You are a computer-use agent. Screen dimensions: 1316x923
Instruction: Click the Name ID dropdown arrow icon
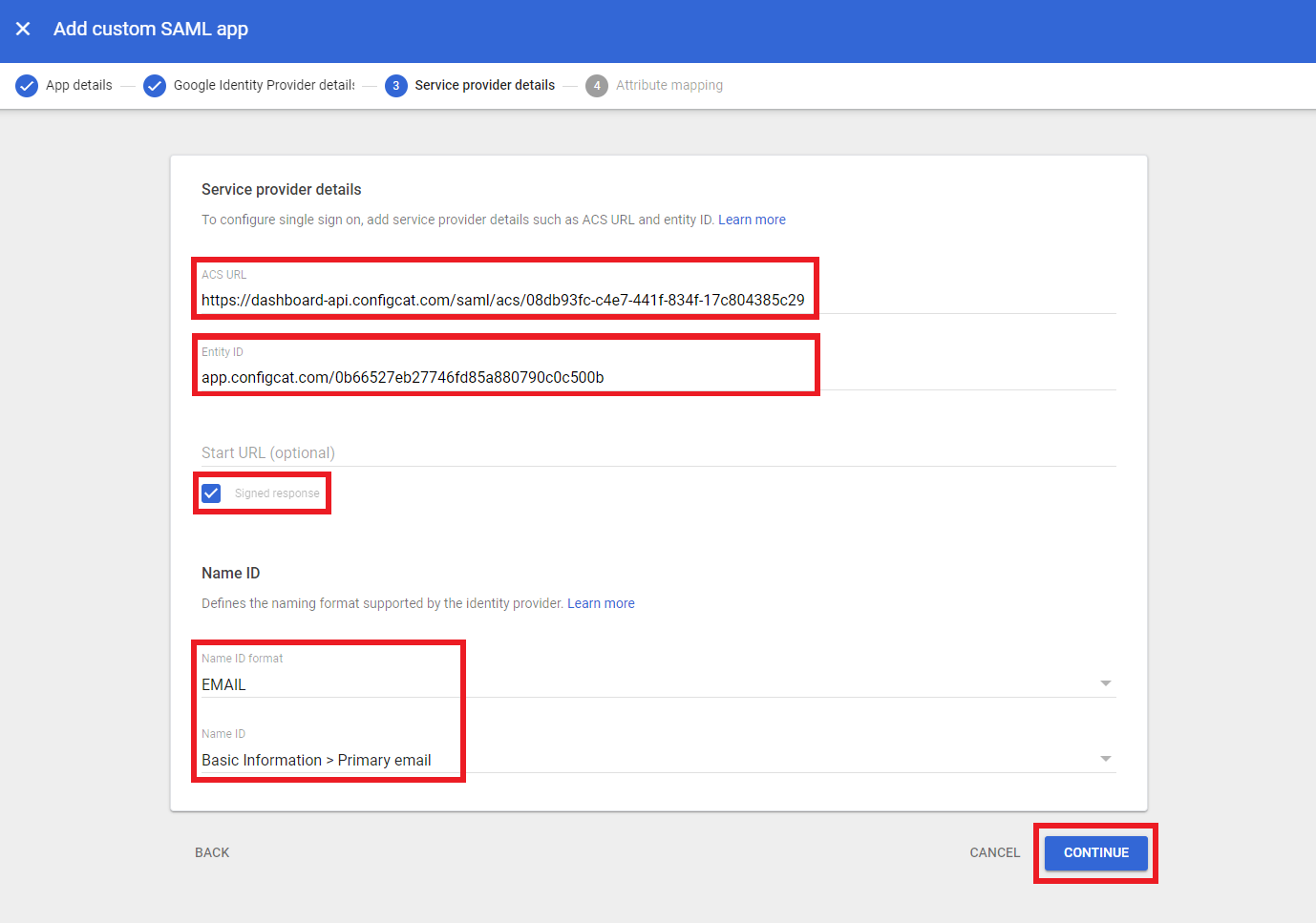(1105, 758)
